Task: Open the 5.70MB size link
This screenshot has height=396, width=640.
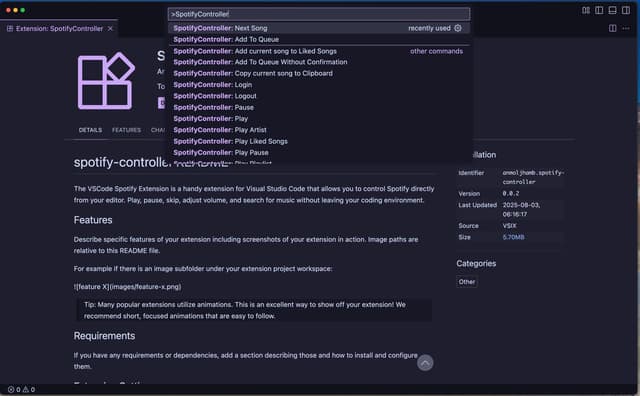Action: pyautogui.click(x=513, y=237)
